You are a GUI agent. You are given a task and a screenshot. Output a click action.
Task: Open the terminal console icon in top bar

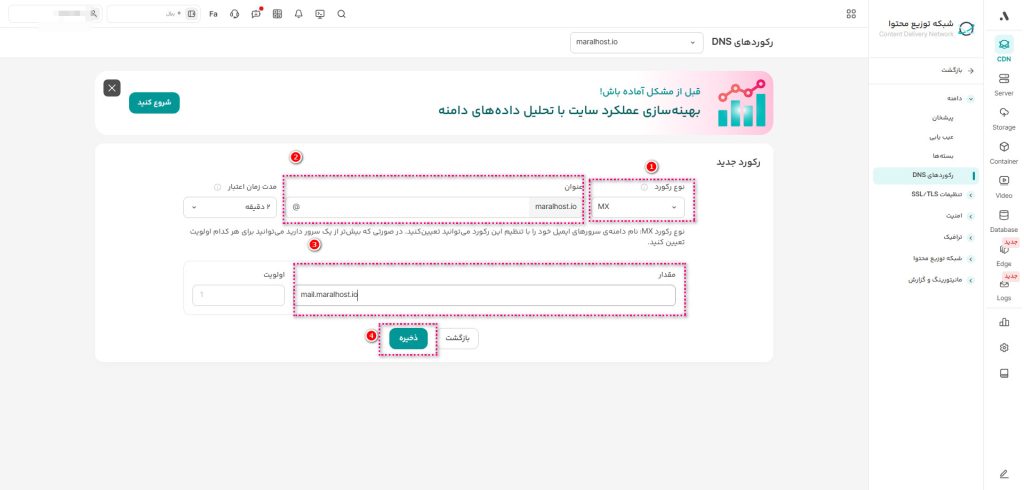(x=320, y=14)
